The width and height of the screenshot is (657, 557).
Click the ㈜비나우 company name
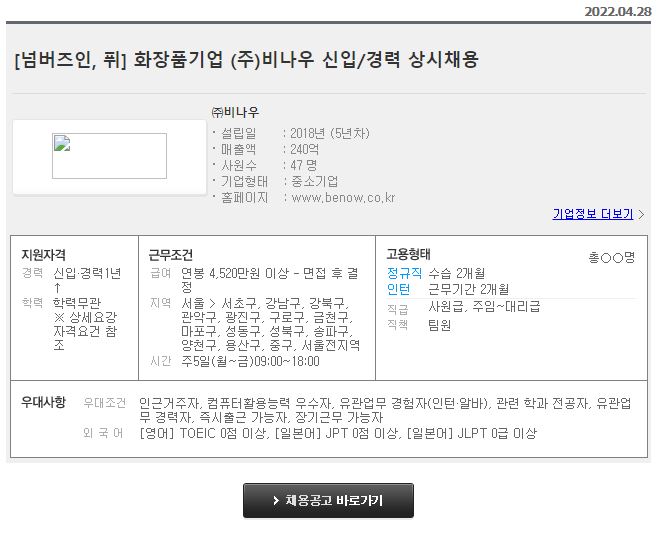pos(235,112)
